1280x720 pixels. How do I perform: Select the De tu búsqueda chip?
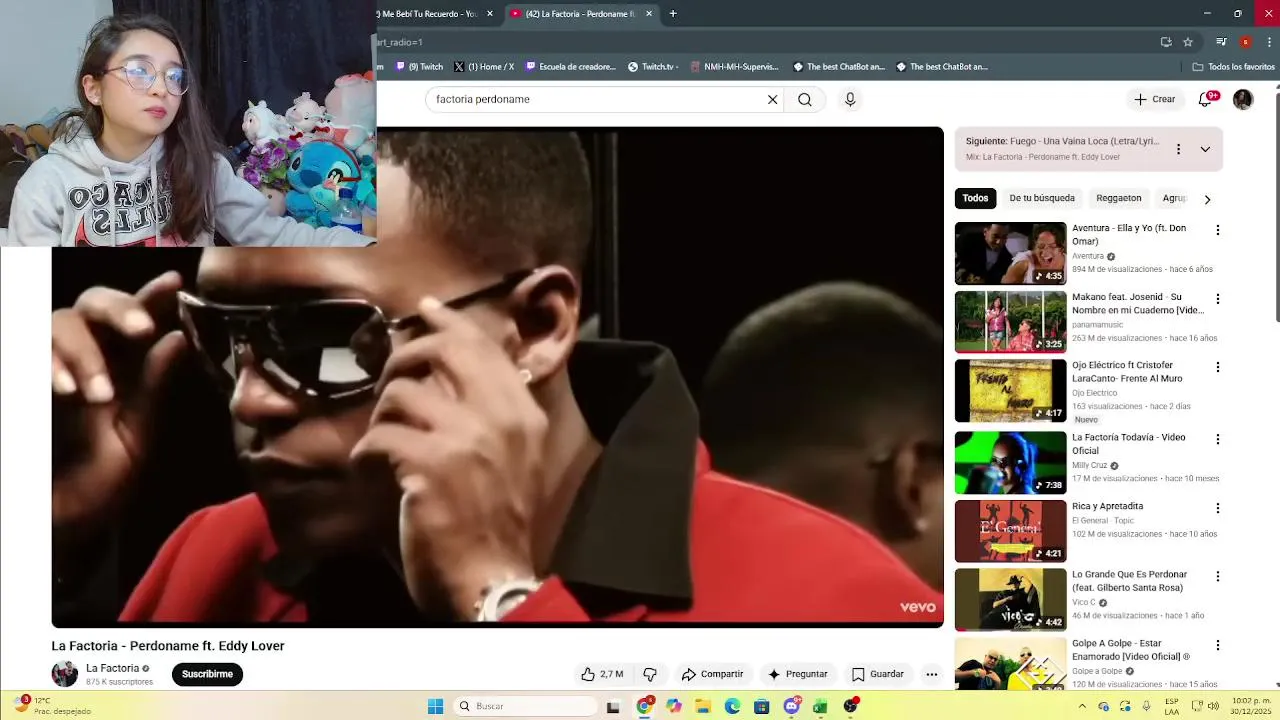coord(1042,198)
